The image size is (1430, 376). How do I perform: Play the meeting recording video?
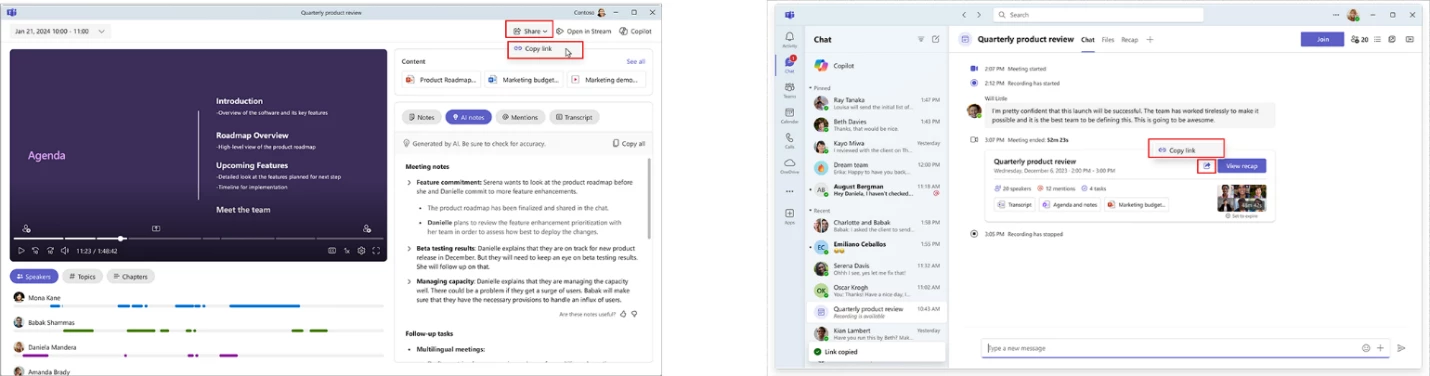21,250
